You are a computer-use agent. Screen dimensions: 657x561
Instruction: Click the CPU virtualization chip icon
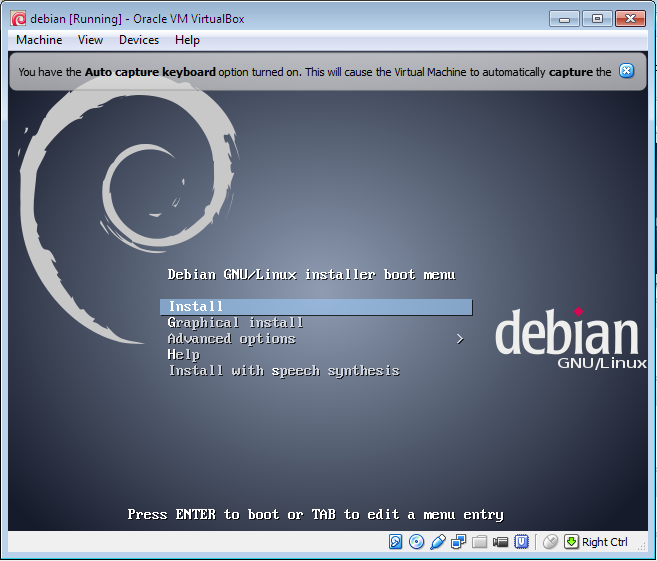521,542
